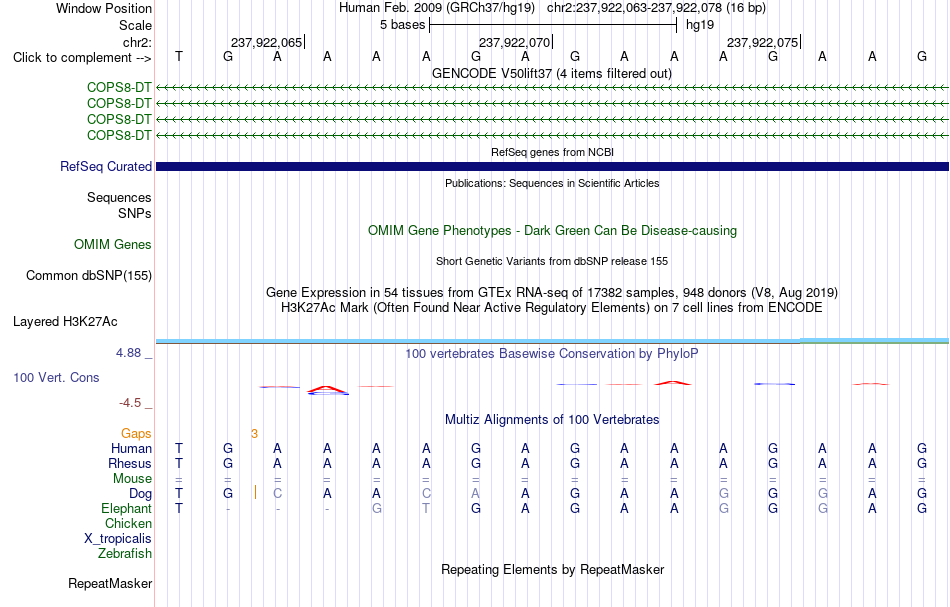Click the -4.5 lower conservation scale value
This screenshot has height=607, width=950.
(130, 403)
